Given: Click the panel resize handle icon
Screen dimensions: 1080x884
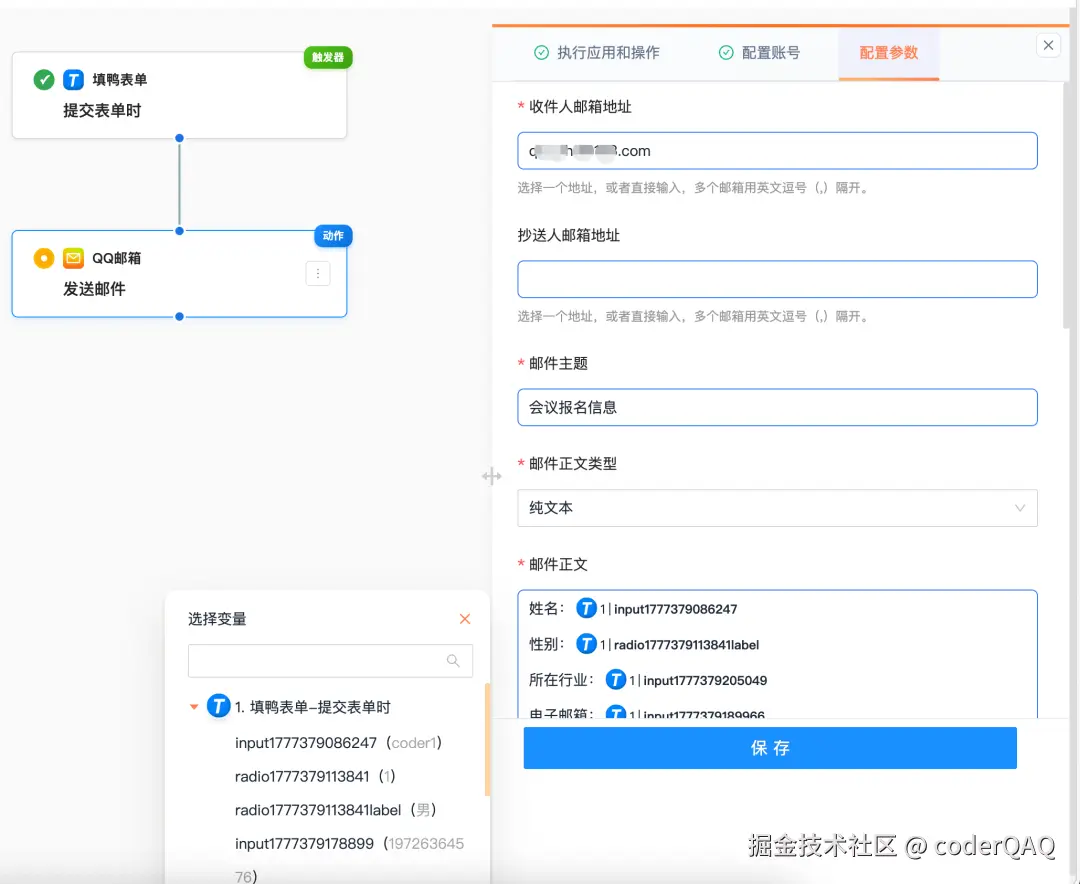Looking at the screenshot, I should tap(491, 476).
